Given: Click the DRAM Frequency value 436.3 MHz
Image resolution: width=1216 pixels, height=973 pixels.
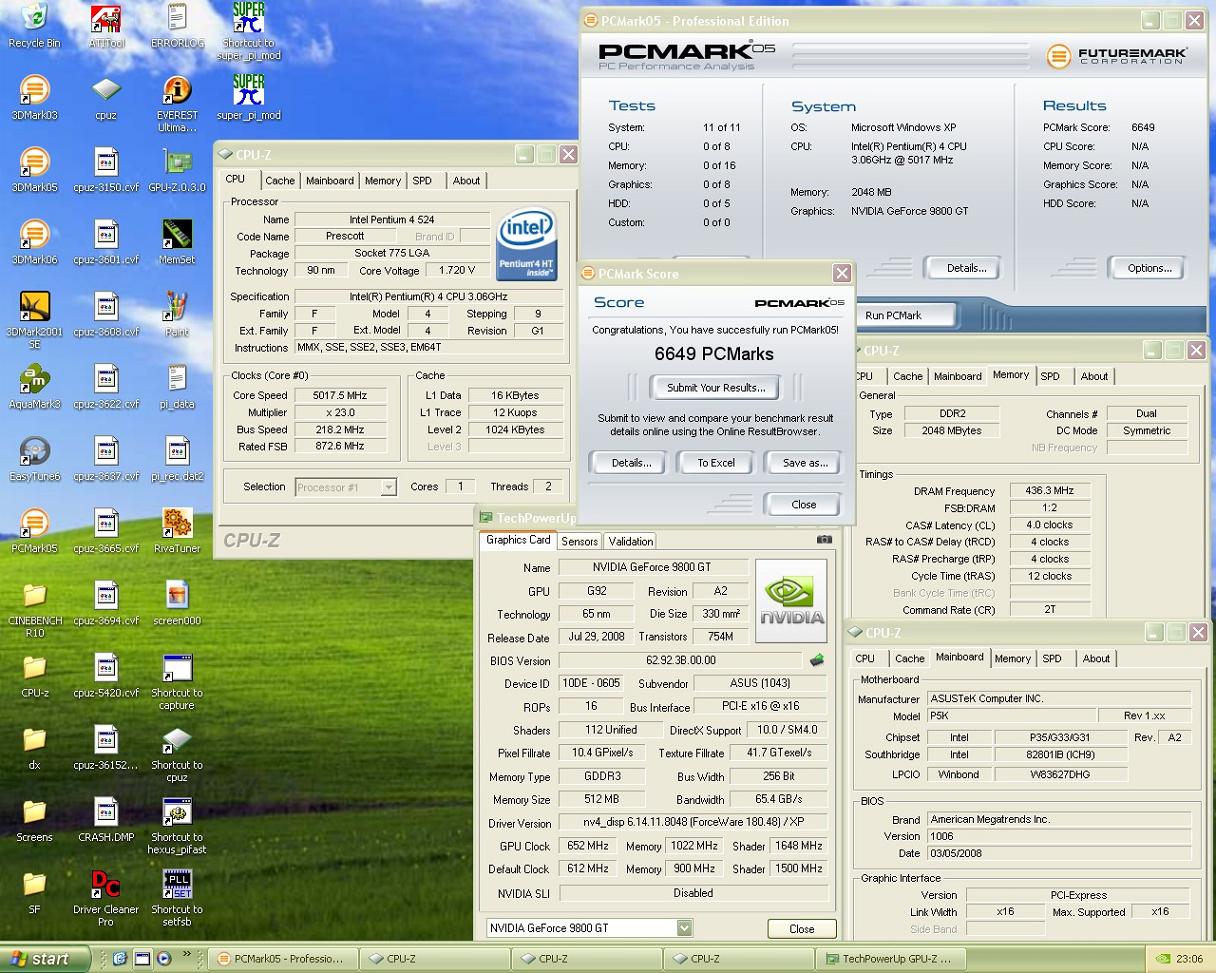Looking at the screenshot, I should point(1050,491).
